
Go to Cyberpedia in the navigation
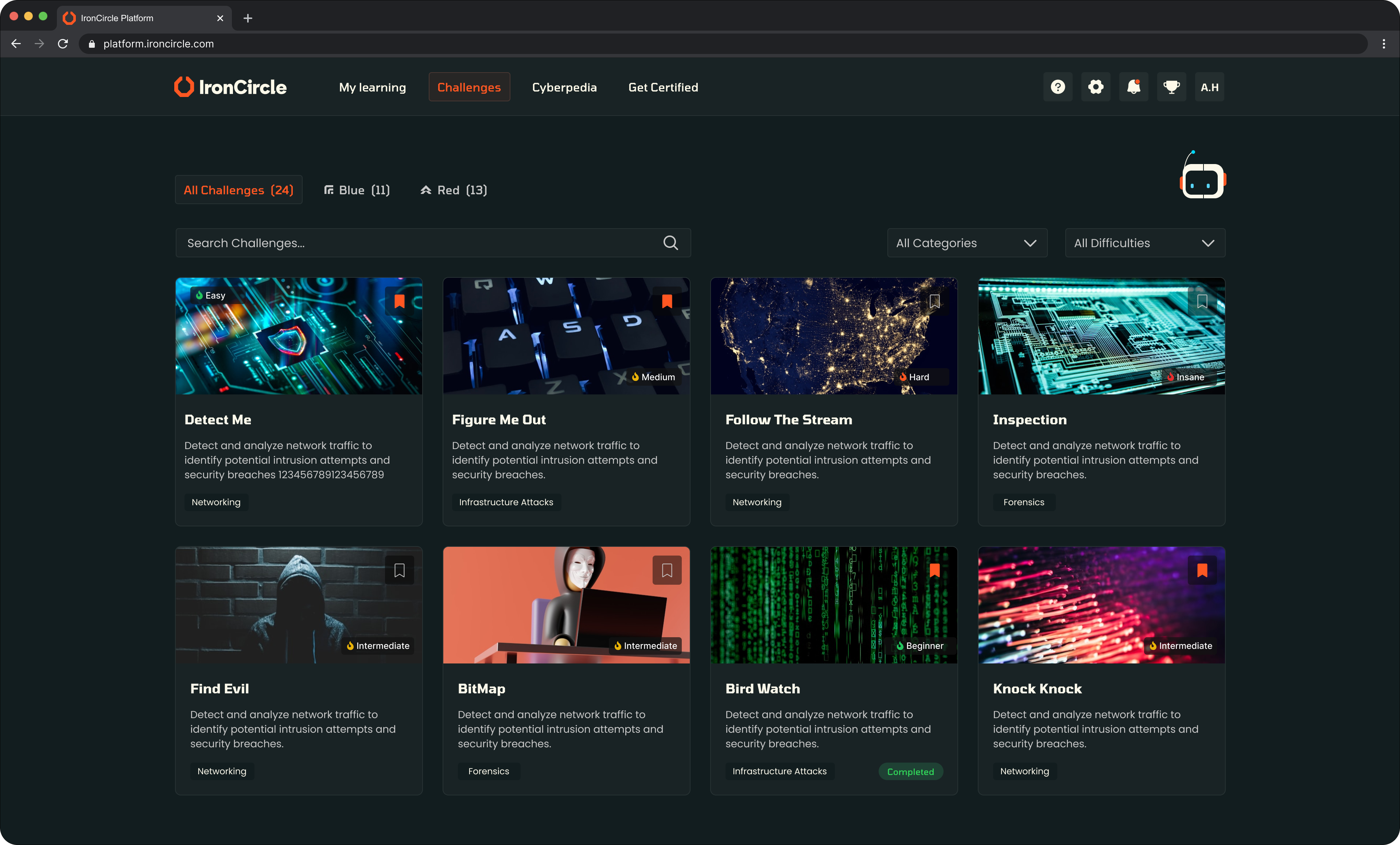564,87
